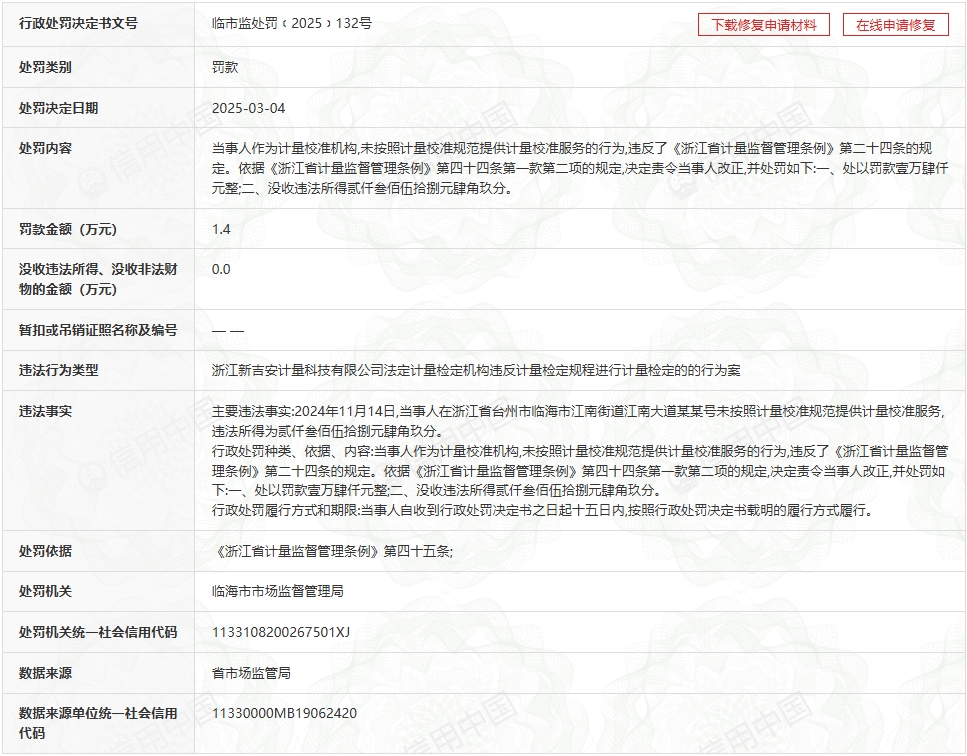The height and width of the screenshot is (756, 967).
Task: Click the penalty category value 罚款
Action: pyautogui.click(x=225, y=68)
